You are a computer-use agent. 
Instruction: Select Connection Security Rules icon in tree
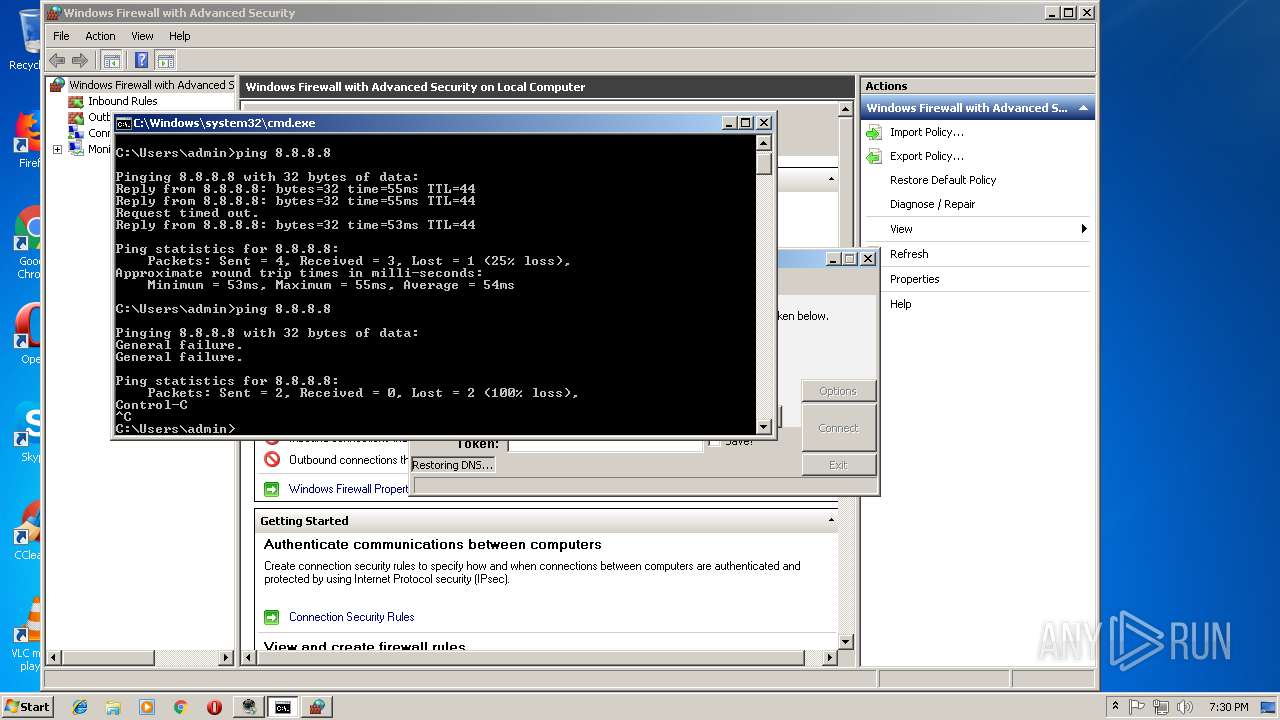[76, 133]
